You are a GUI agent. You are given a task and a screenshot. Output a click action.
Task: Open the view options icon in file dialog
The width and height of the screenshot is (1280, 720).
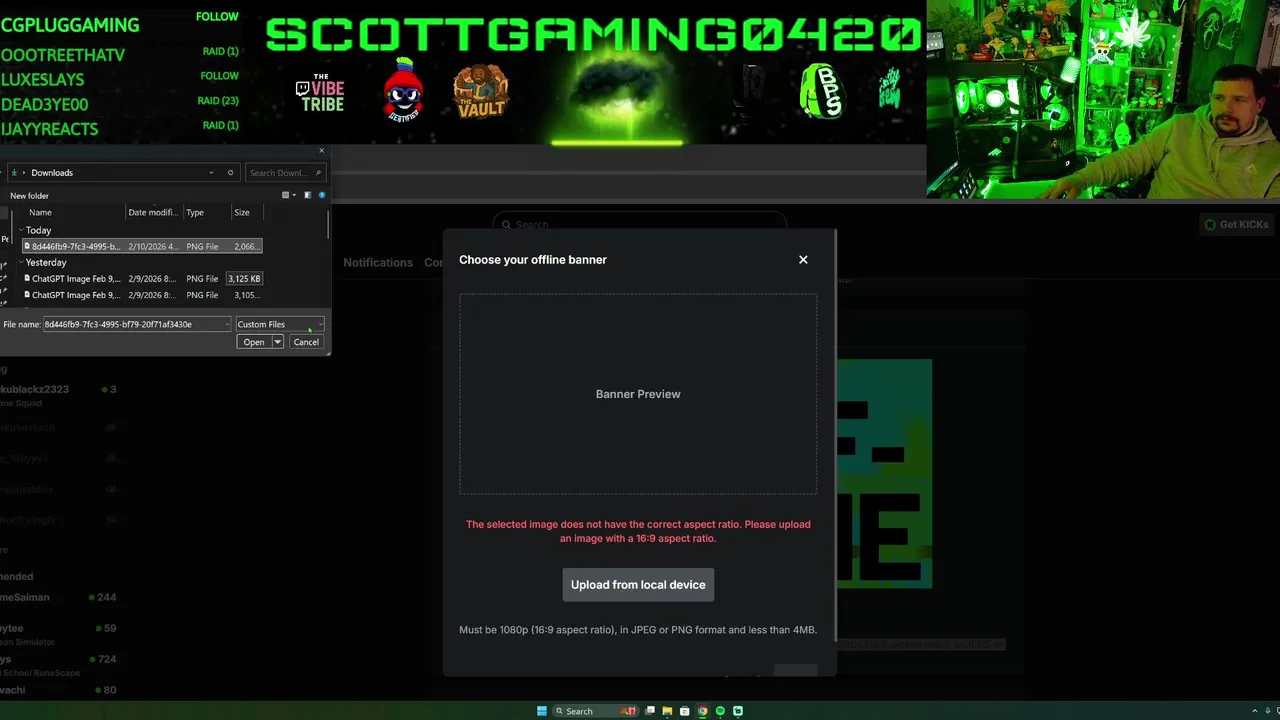click(x=286, y=195)
